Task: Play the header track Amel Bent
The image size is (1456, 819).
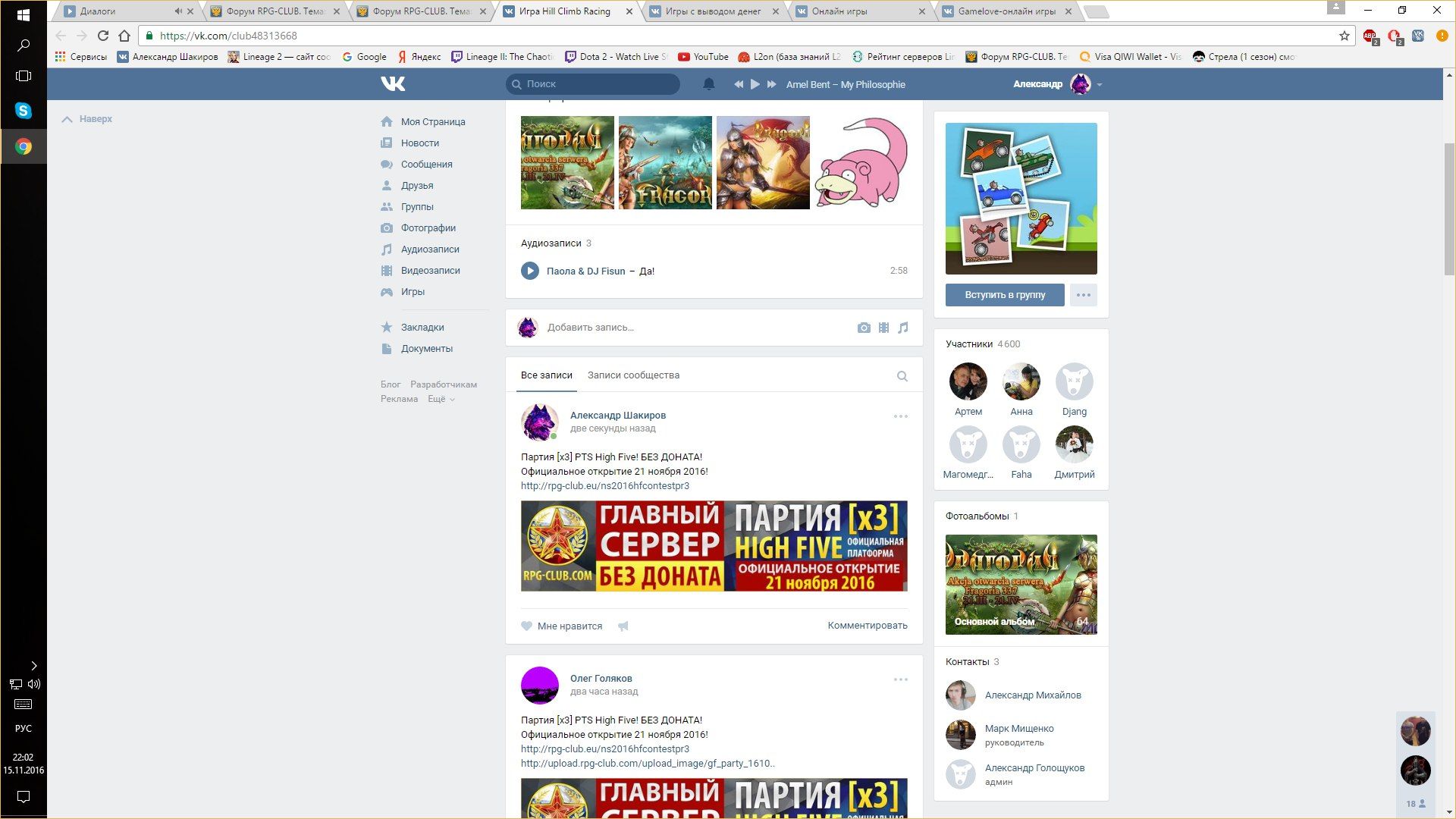Action: (755, 84)
